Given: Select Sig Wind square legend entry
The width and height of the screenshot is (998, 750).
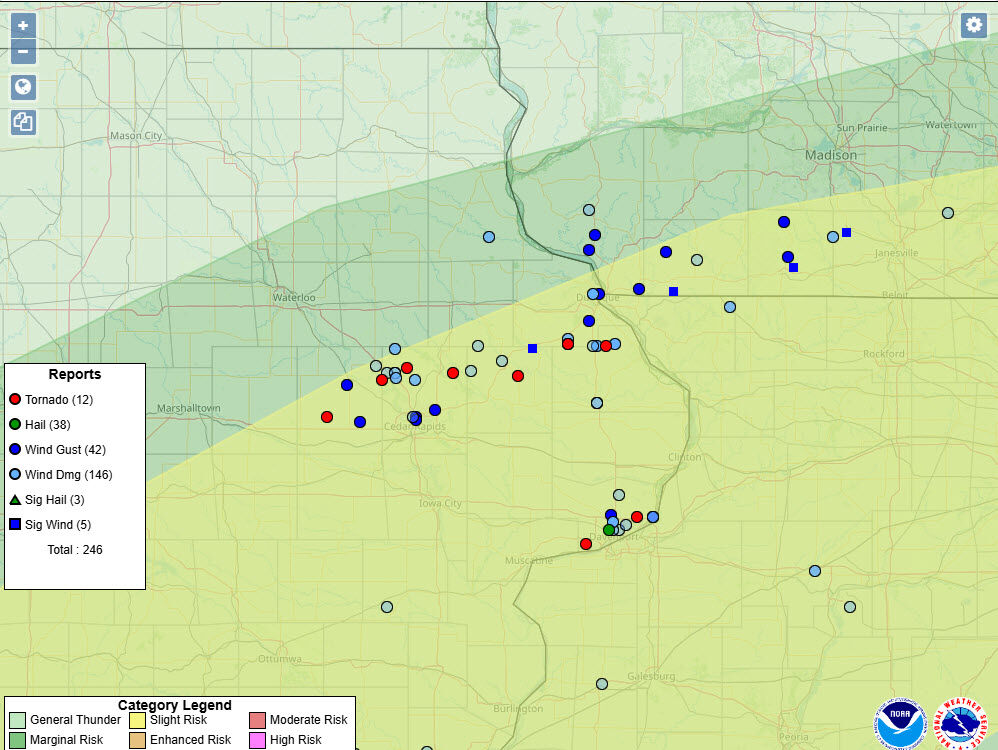Looking at the screenshot, I should [15, 525].
